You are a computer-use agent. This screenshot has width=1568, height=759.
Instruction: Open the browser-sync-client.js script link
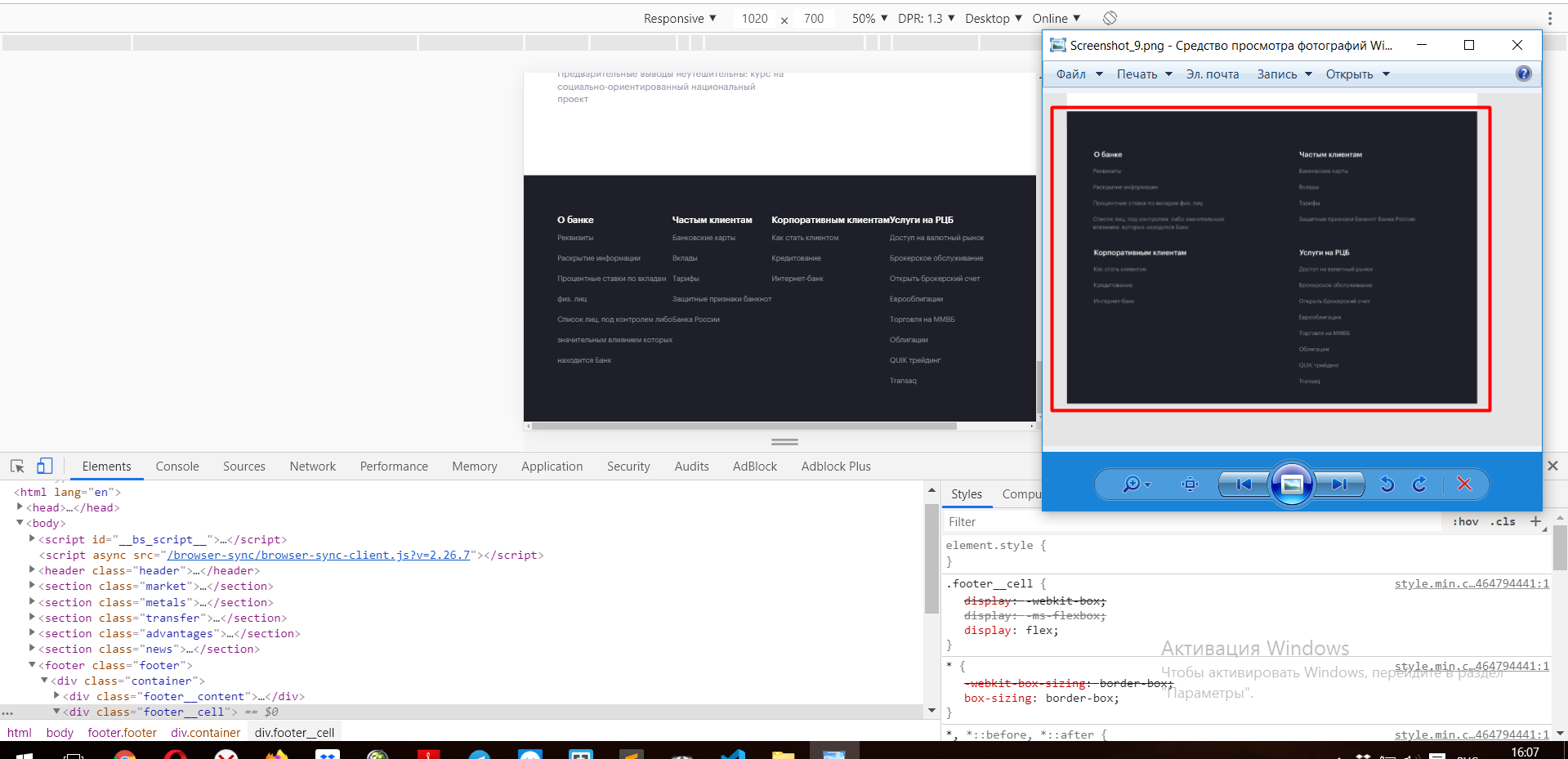tap(319, 555)
